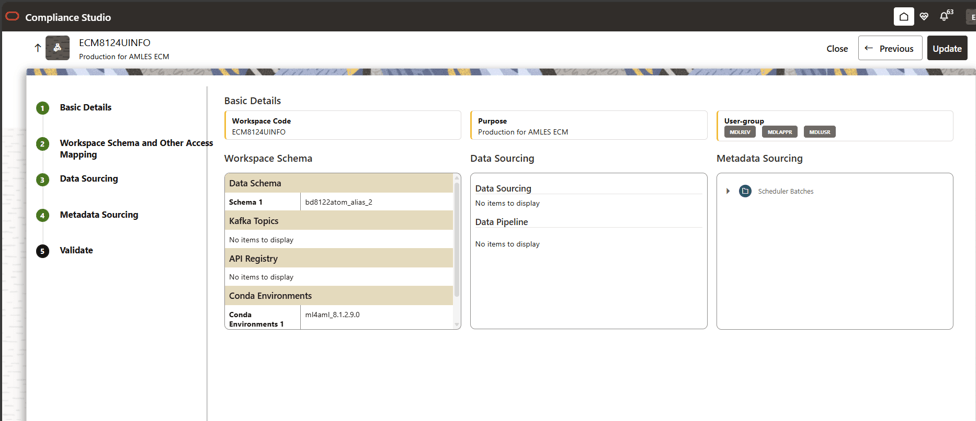Select step 1 green circle
The height and width of the screenshot is (421, 976).
click(x=42, y=108)
